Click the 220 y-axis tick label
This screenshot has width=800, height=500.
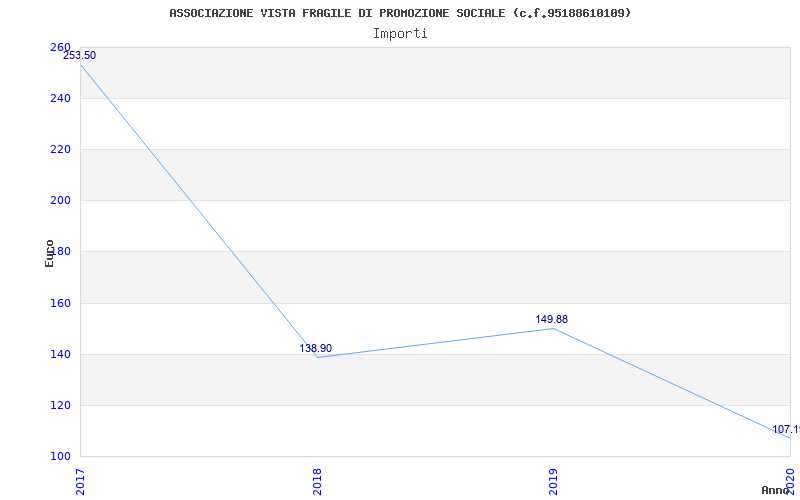60,149
